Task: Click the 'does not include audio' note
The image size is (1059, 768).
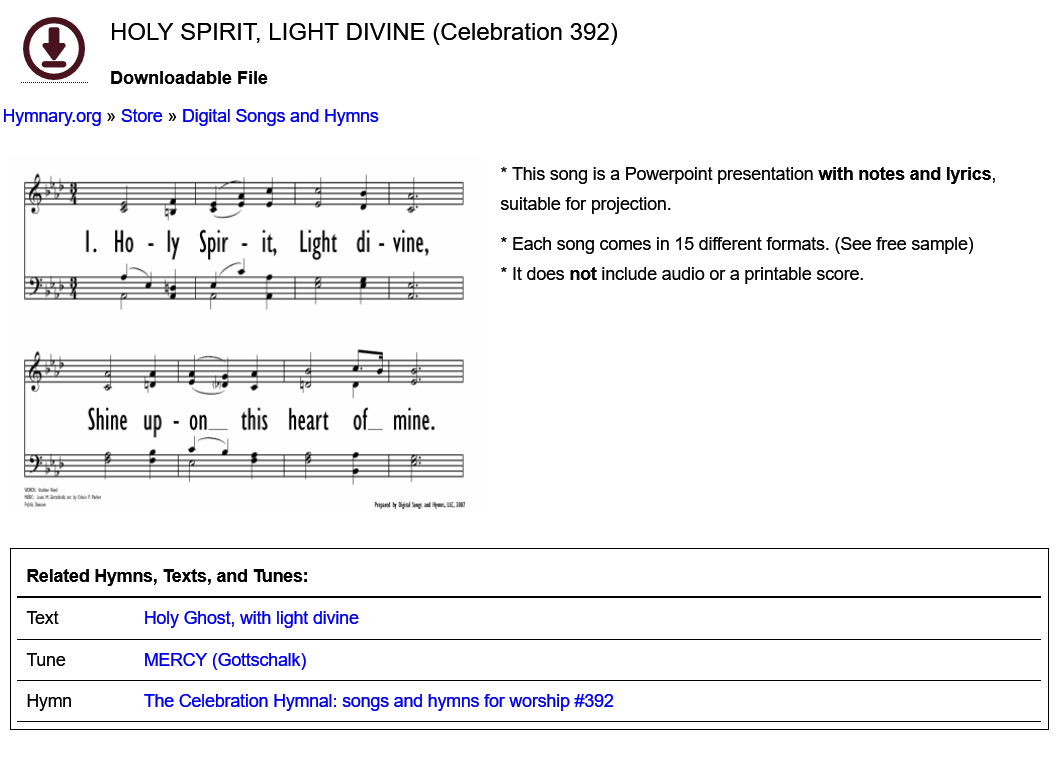Action: pos(682,274)
